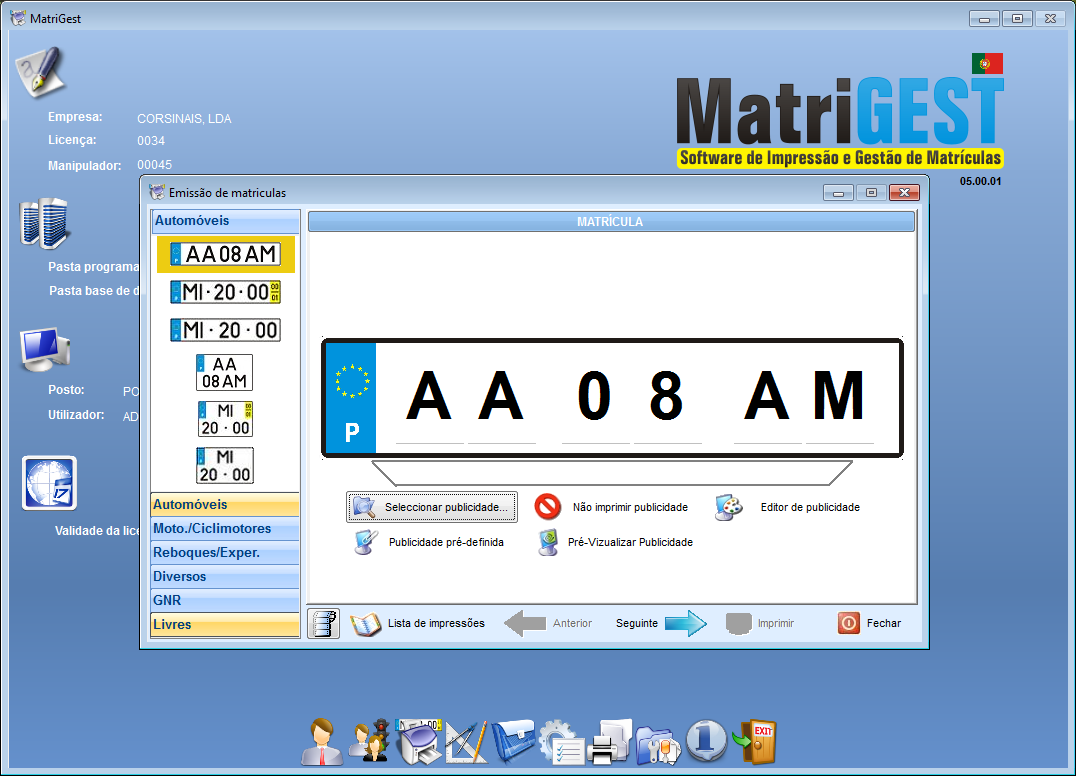Open the folder with tools icon
Viewport: 1076px width, 776px height.
tap(657, 743)
